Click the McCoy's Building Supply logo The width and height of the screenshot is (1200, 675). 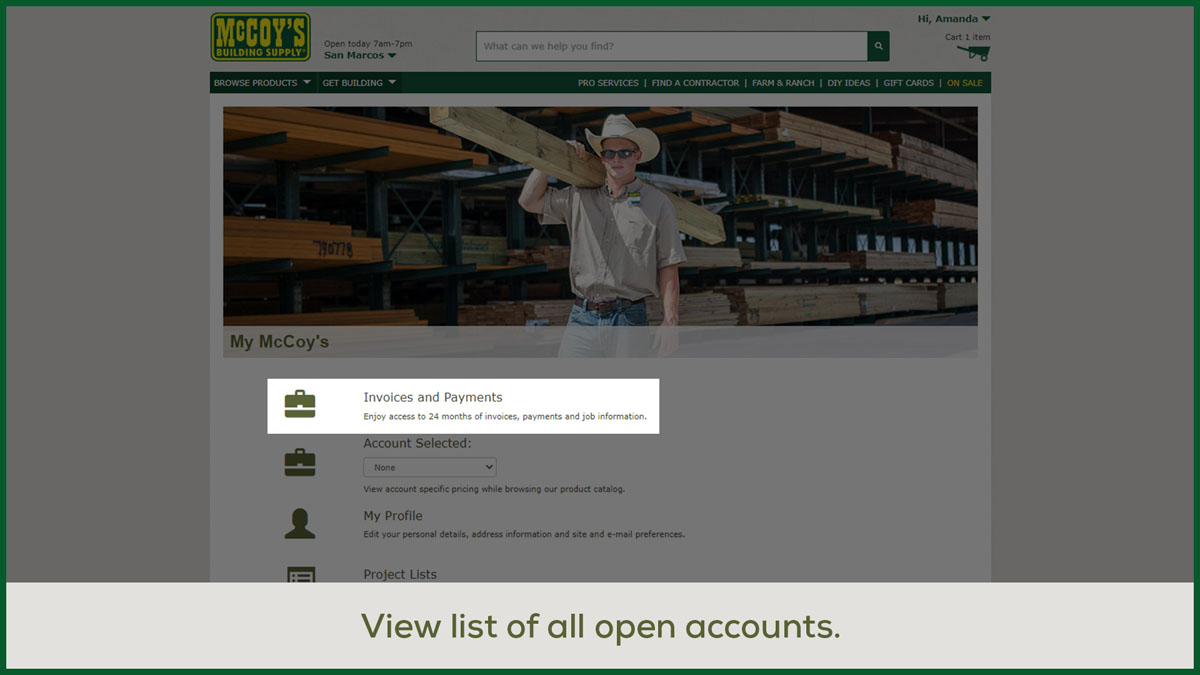pos(260,37)
